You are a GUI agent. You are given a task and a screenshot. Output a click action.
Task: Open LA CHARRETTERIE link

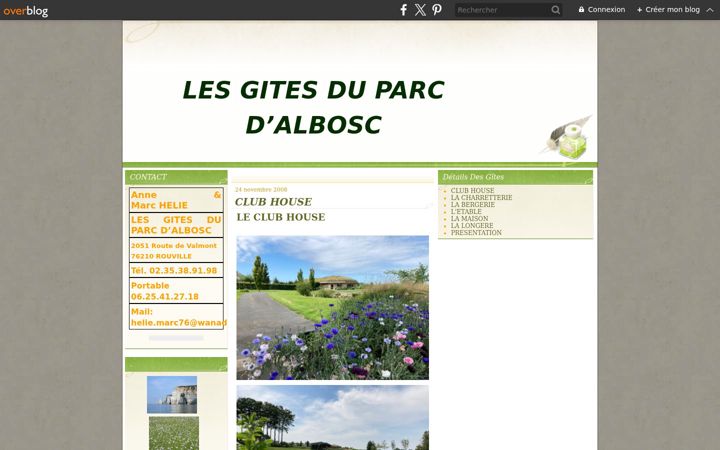[481, 197]
